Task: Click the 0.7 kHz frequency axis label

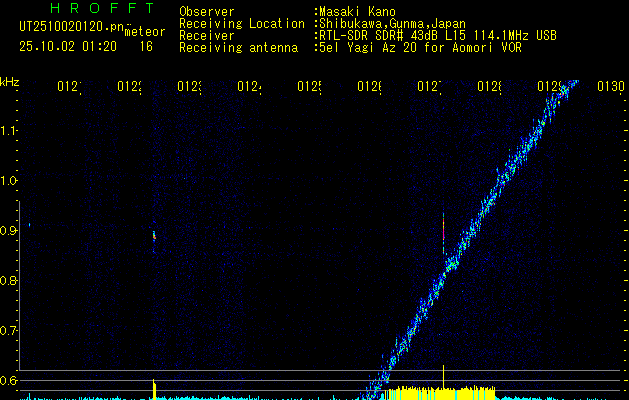Action: [x=9, y=331]
